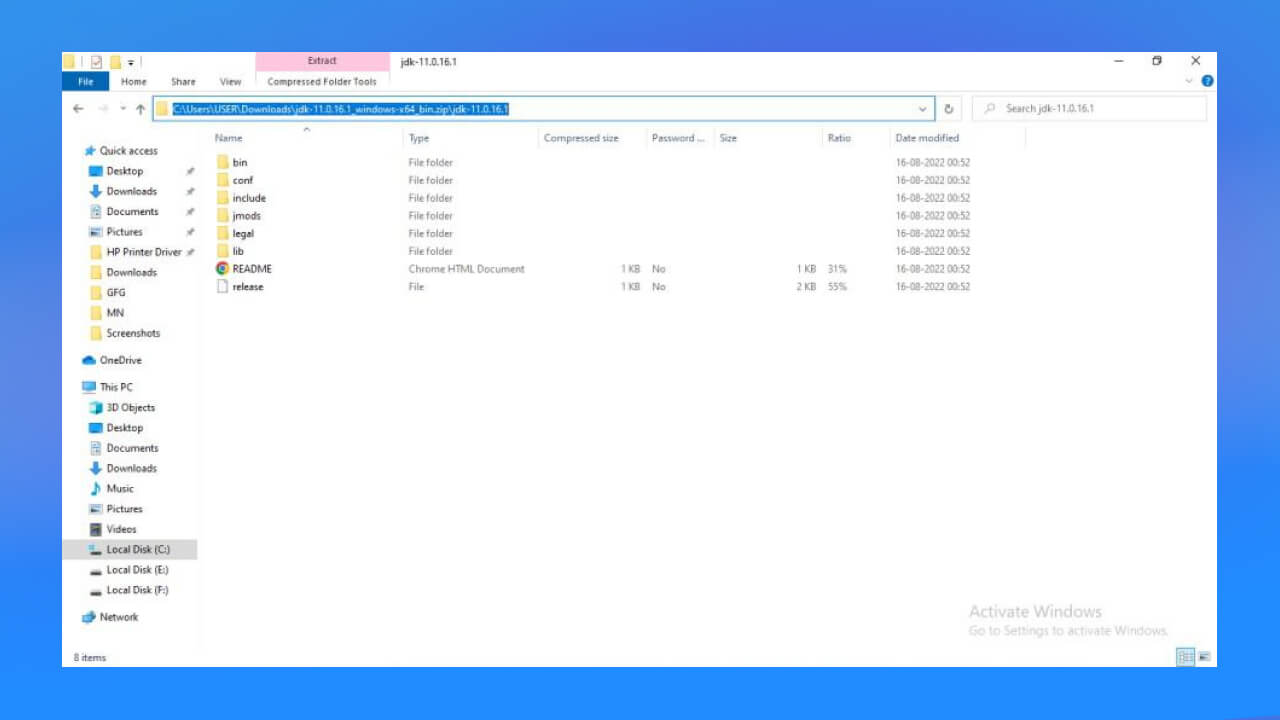Click the Network icon in sidebar

tap(89, 617)
